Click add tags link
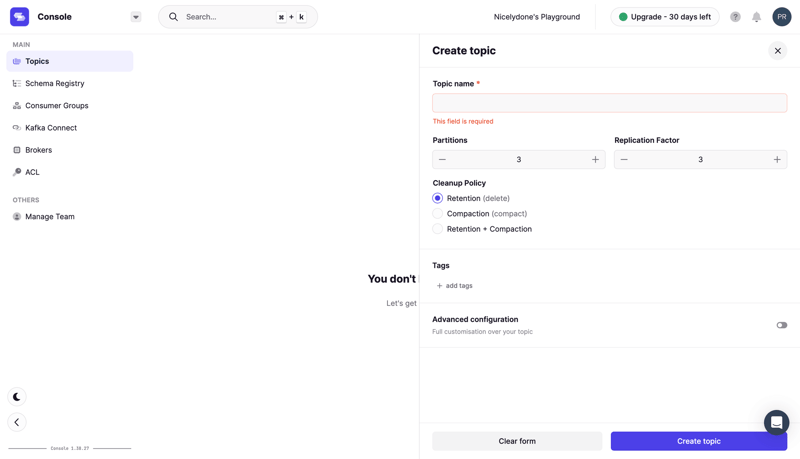This screenshot has height=459, width=800. (455, 286)
